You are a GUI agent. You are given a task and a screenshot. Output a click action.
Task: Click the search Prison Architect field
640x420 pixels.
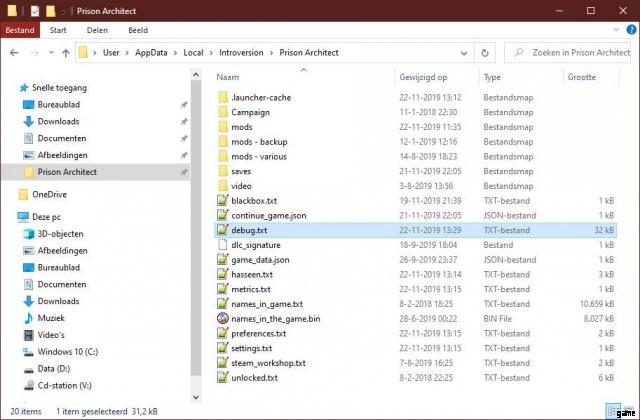point(567,53)
